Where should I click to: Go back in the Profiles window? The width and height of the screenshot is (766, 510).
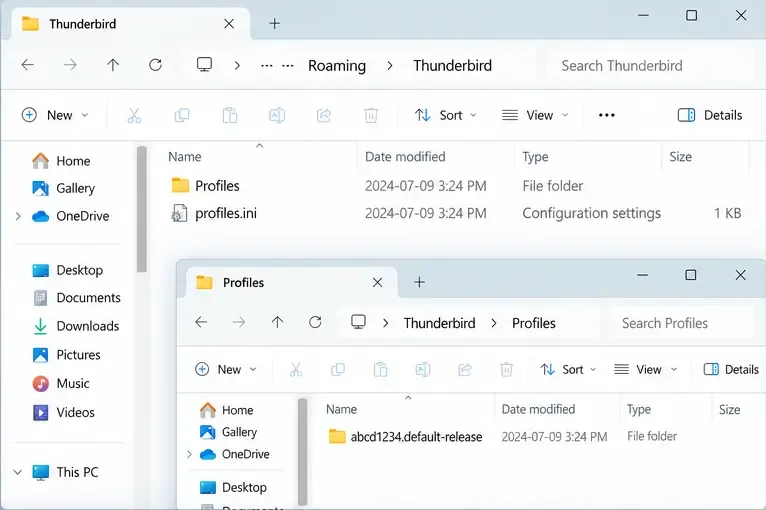tap(201, 322)
